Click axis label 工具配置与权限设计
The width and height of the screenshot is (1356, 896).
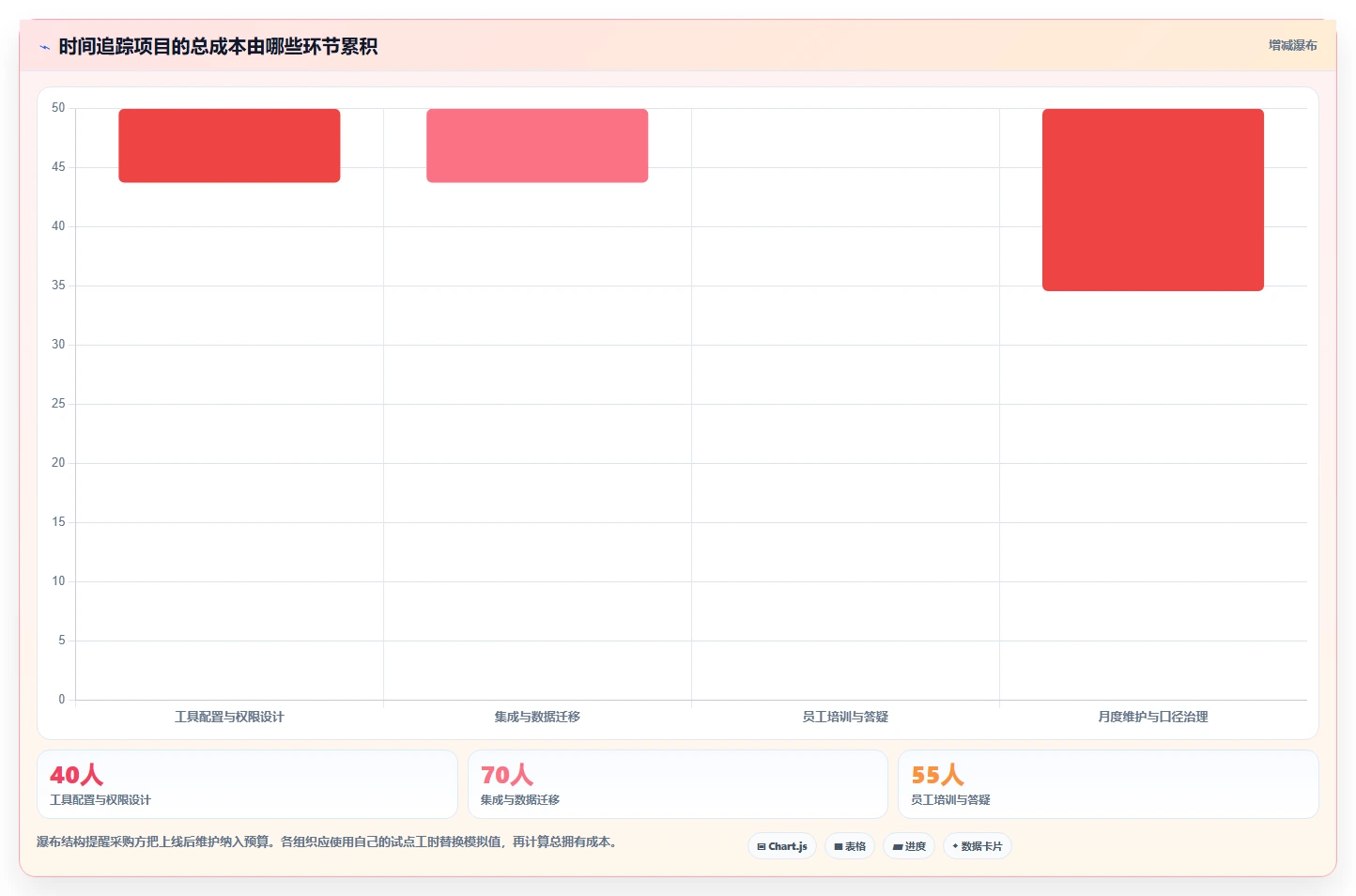[x=229, y=717]
